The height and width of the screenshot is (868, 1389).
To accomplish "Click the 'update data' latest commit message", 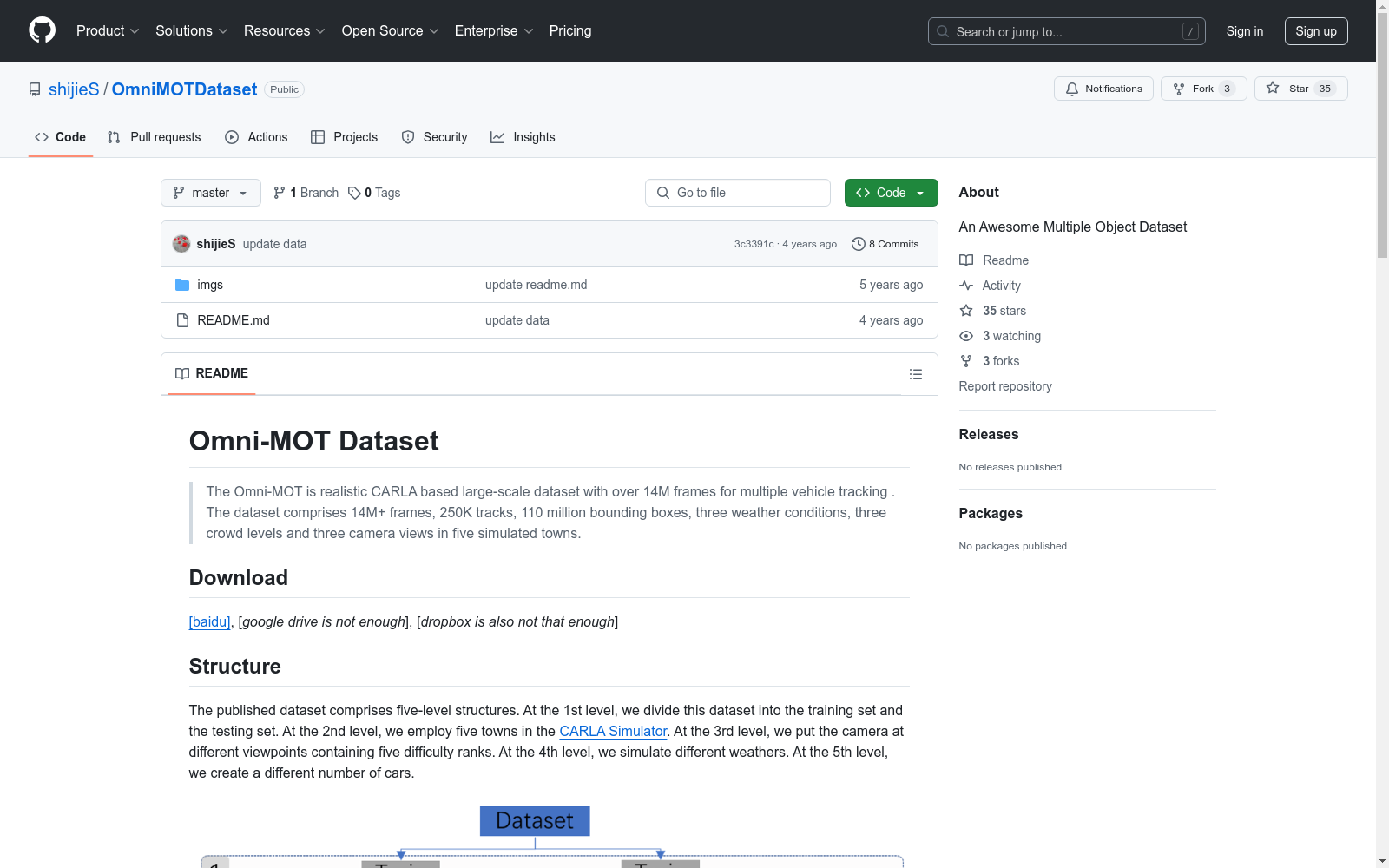I will [274, 244].
